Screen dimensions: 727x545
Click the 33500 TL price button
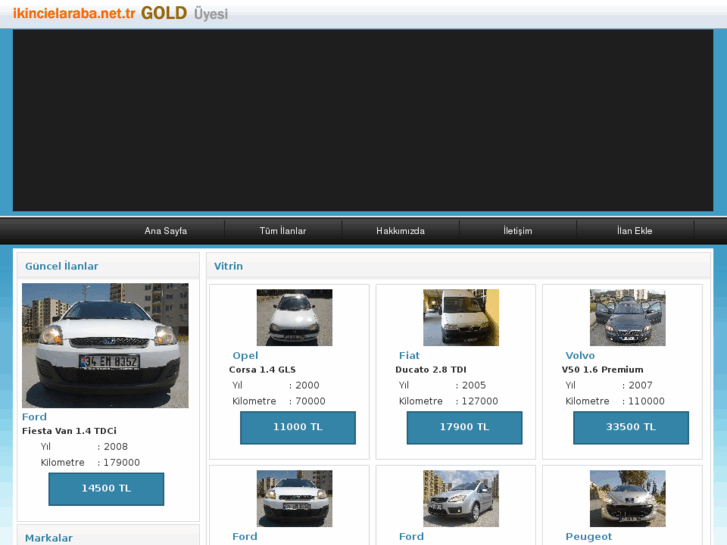(x=631, y=428)
